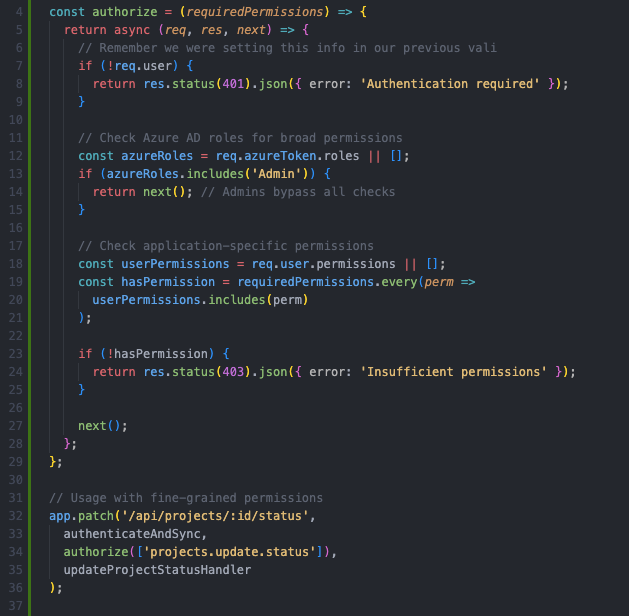Click line number 32 in the gutter

click(15, 515)
